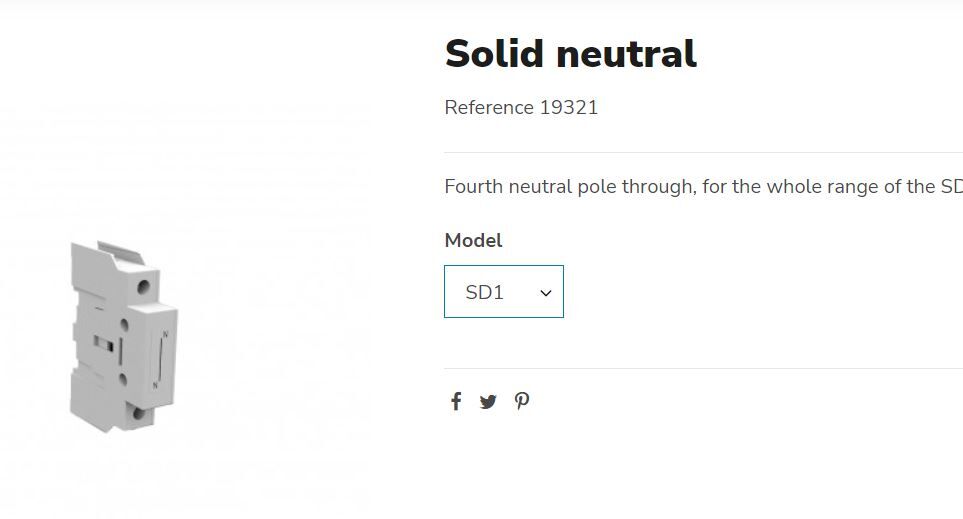Viewport: 963px width, 519px height.
Task: Click the top terminal hole of pictured module
Action: click(144, 286)
